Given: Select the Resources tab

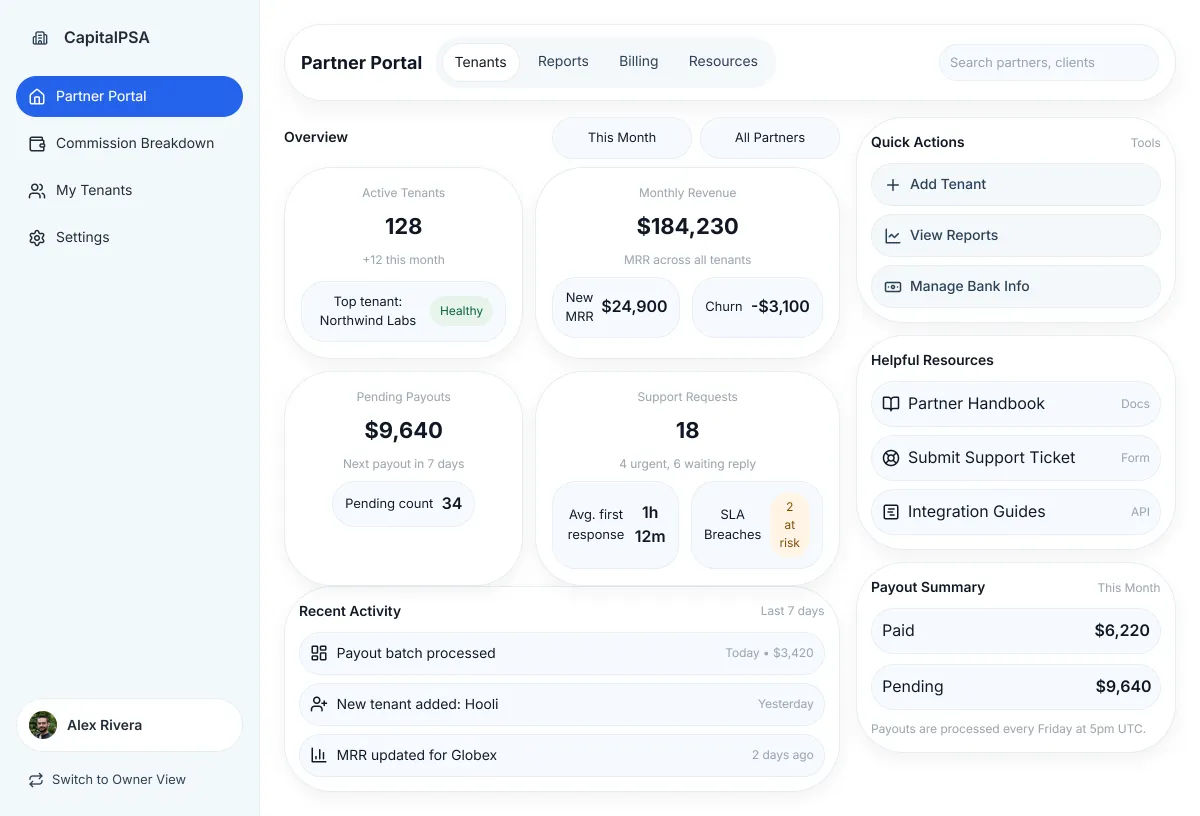Looking at the screenshot, I should (723, 61).
